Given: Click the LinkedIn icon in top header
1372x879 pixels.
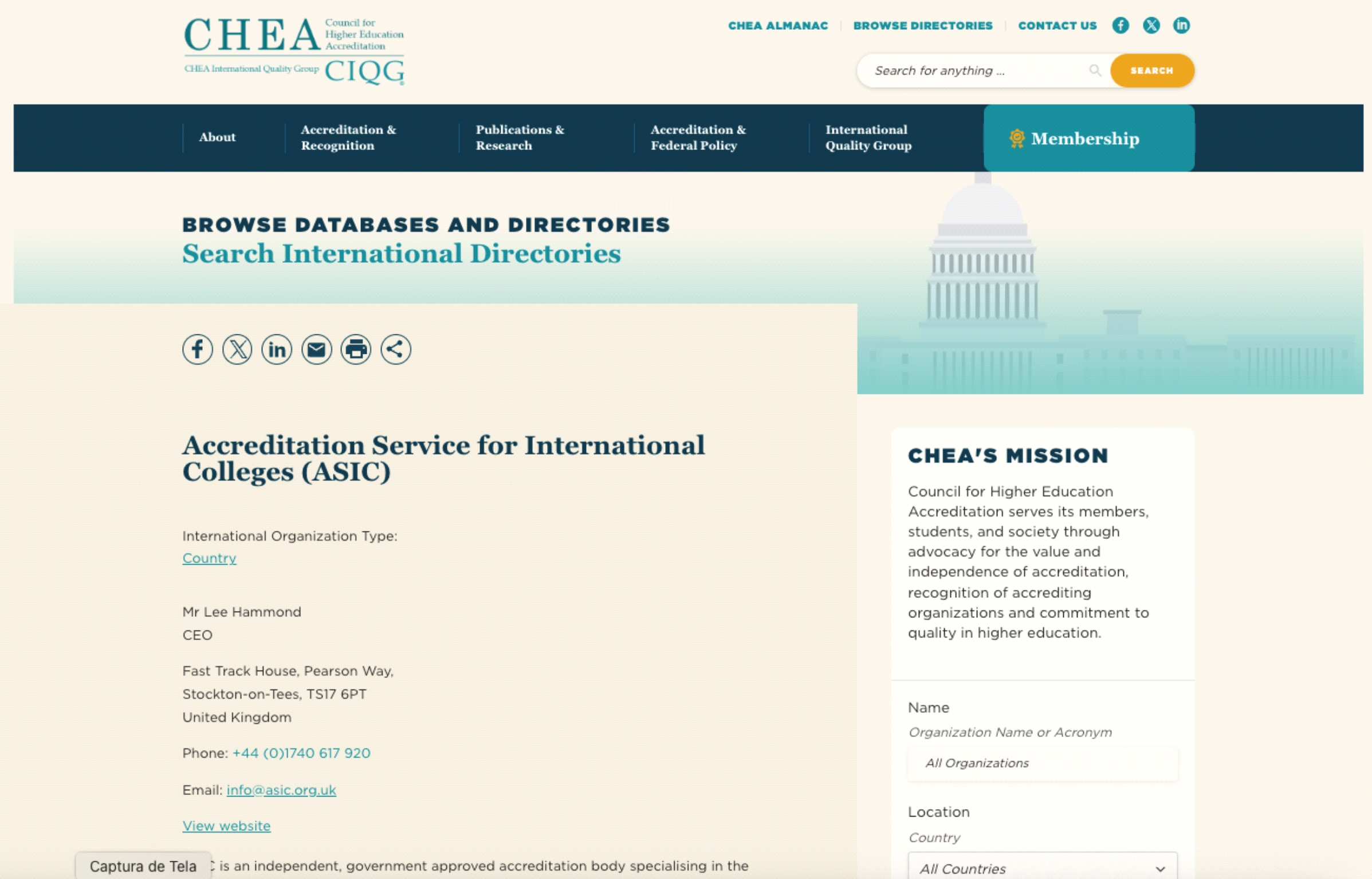Looking at the screenshot, I should [1181, 25].
